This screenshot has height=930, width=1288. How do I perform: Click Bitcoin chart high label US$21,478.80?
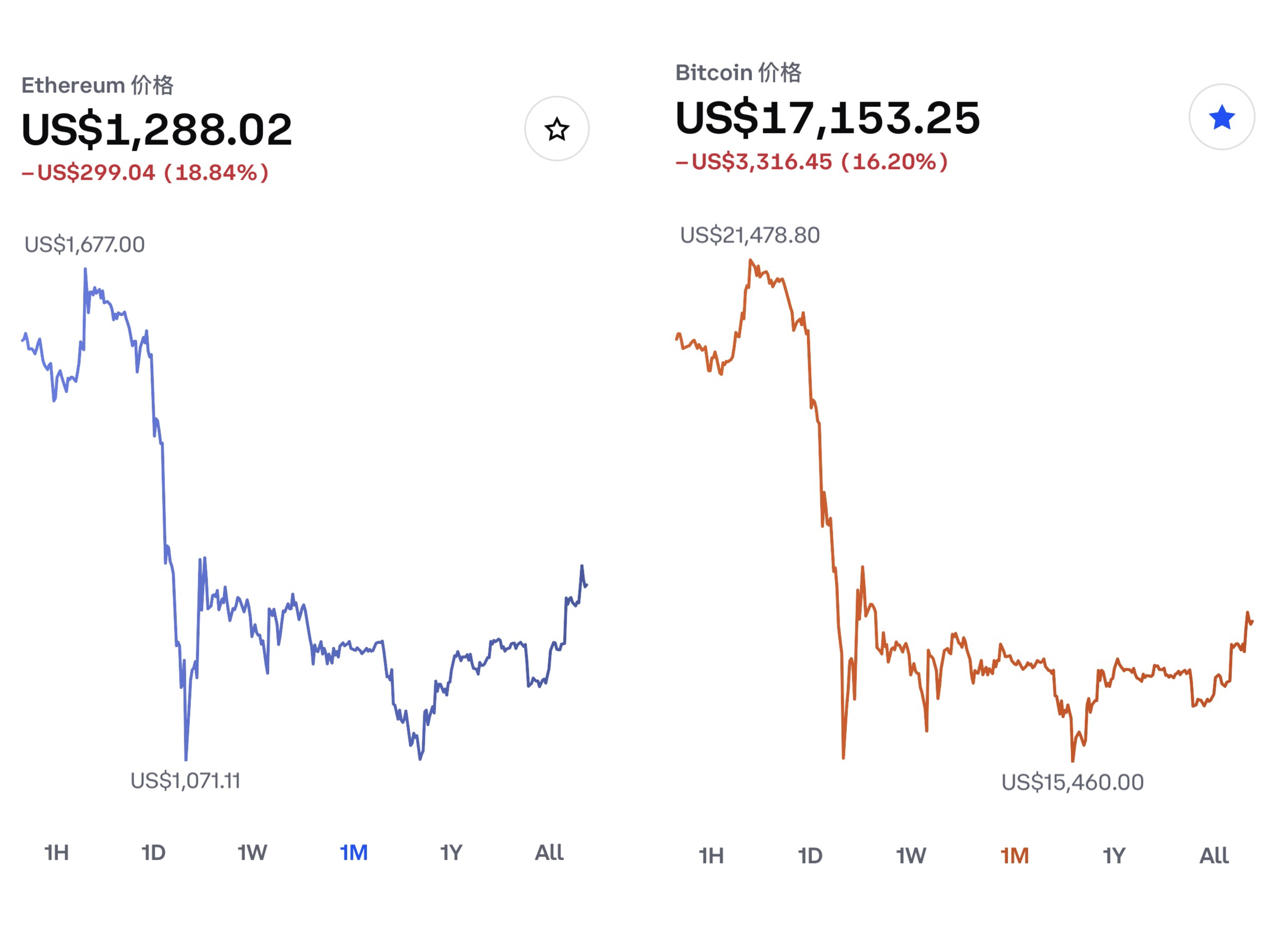click(749, 235)
